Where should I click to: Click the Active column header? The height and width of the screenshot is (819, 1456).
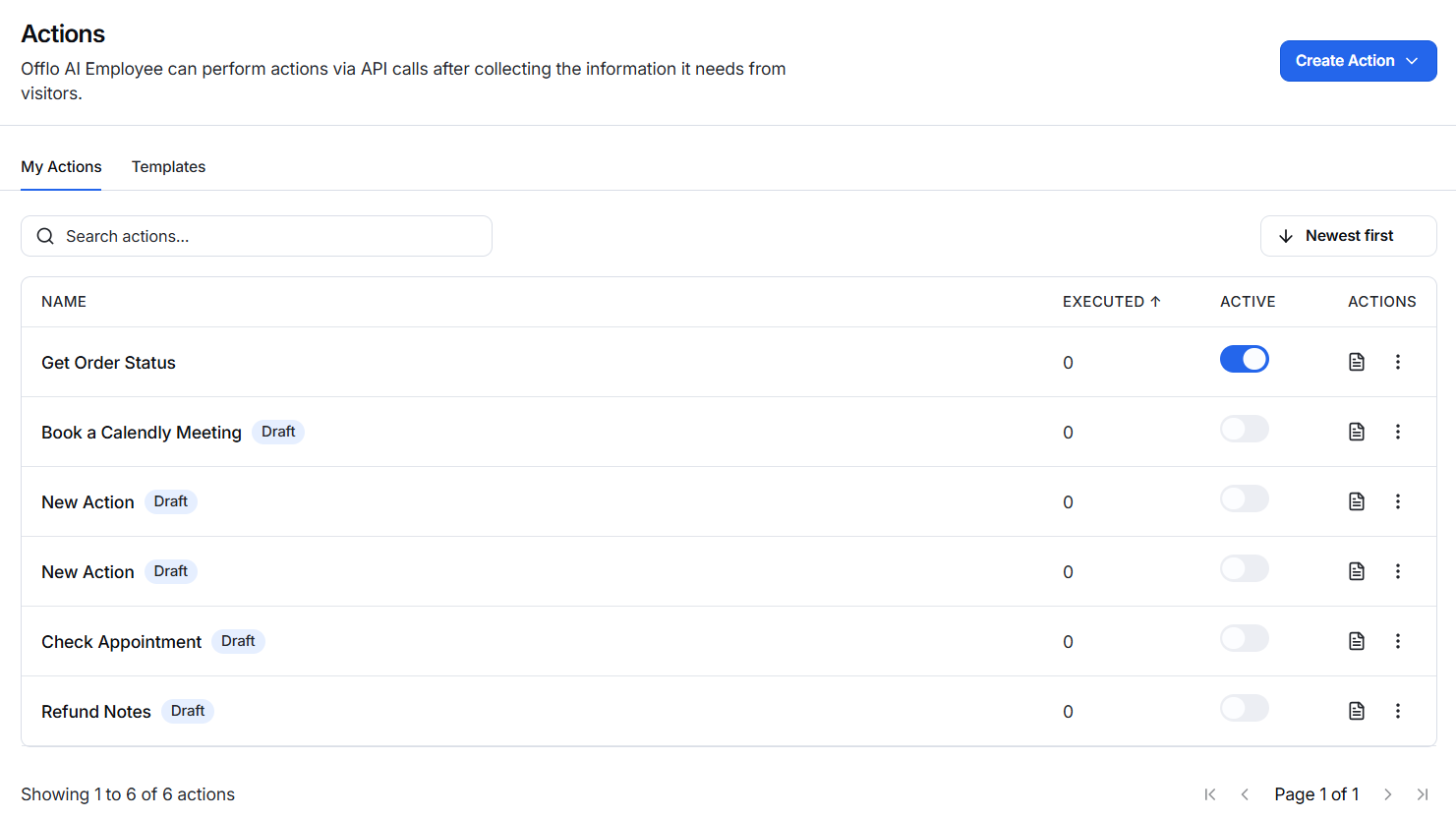tap(1248, 302)
